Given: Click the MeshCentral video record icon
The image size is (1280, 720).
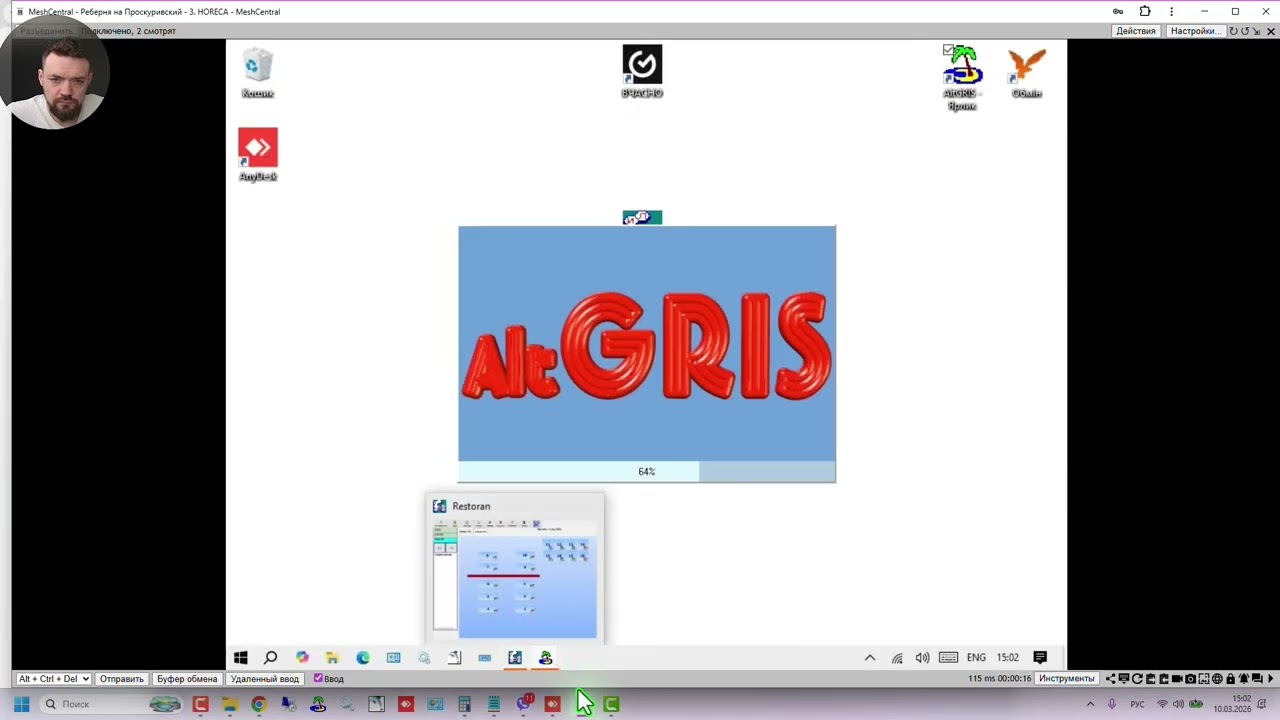Looking at the screenshot, I should 1177,679.
